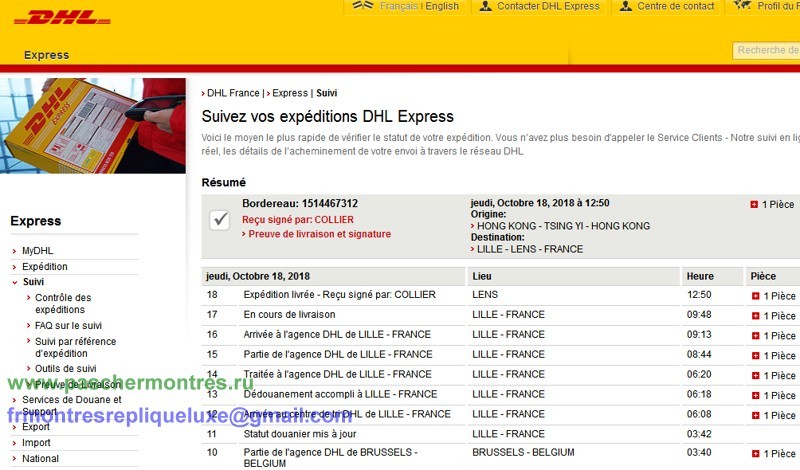
Task: Open the LILLE - LENS - FRANCE destination link
Action: click(x=530, y=249)
